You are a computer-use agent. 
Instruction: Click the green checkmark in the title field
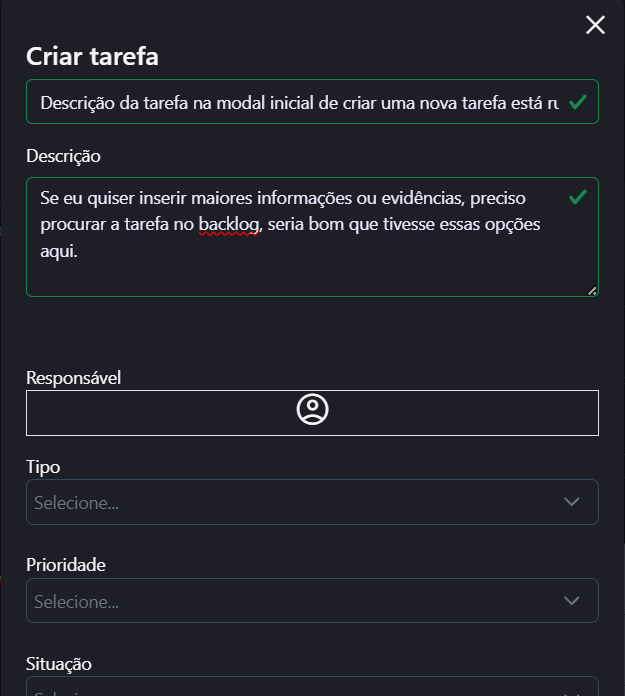(577, 102)
